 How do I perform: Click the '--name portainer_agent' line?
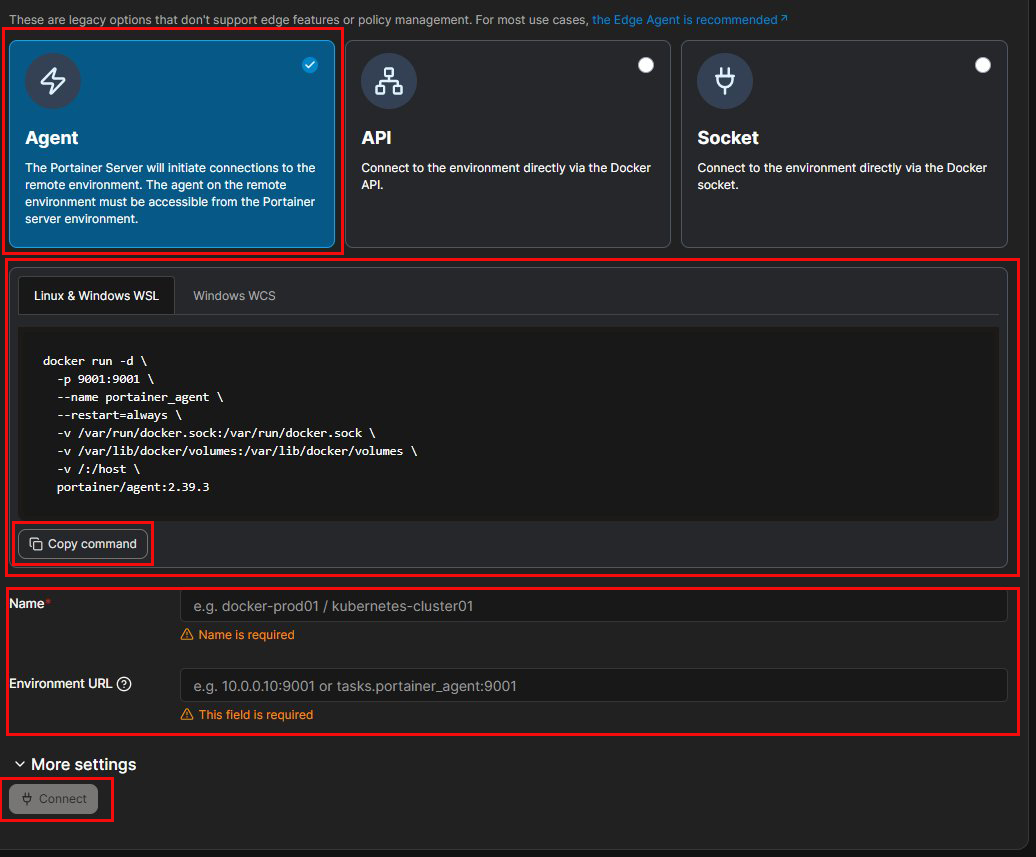(140, 397)
